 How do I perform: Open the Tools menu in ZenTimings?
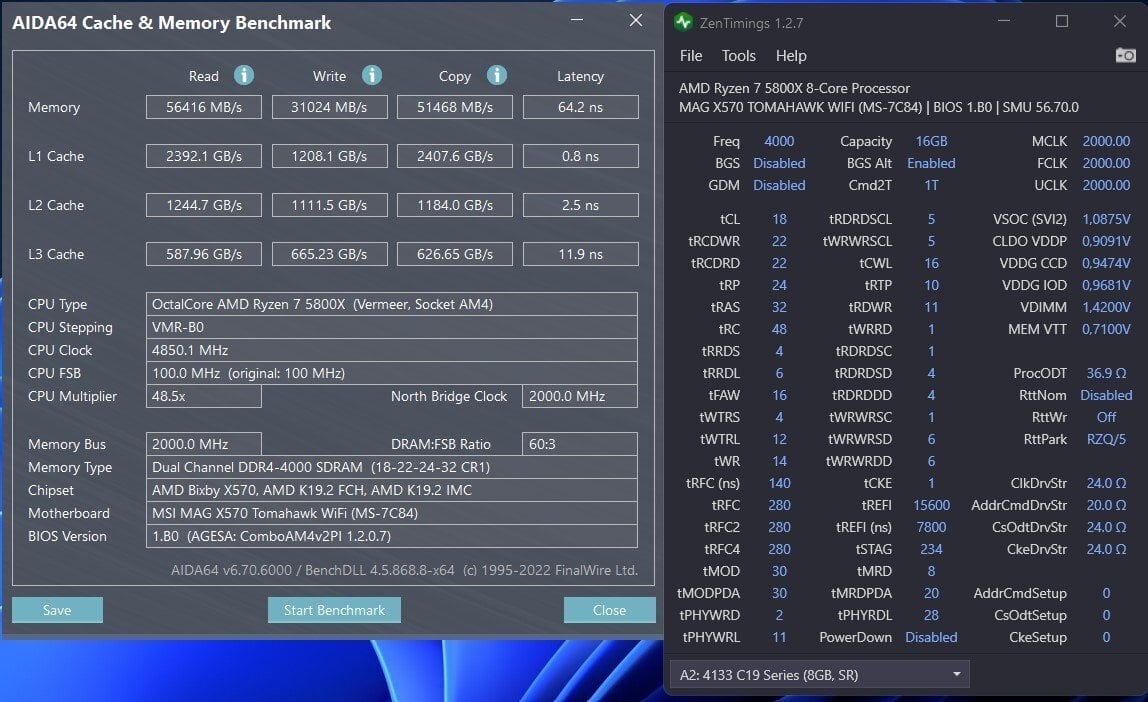tap(739, 56)
